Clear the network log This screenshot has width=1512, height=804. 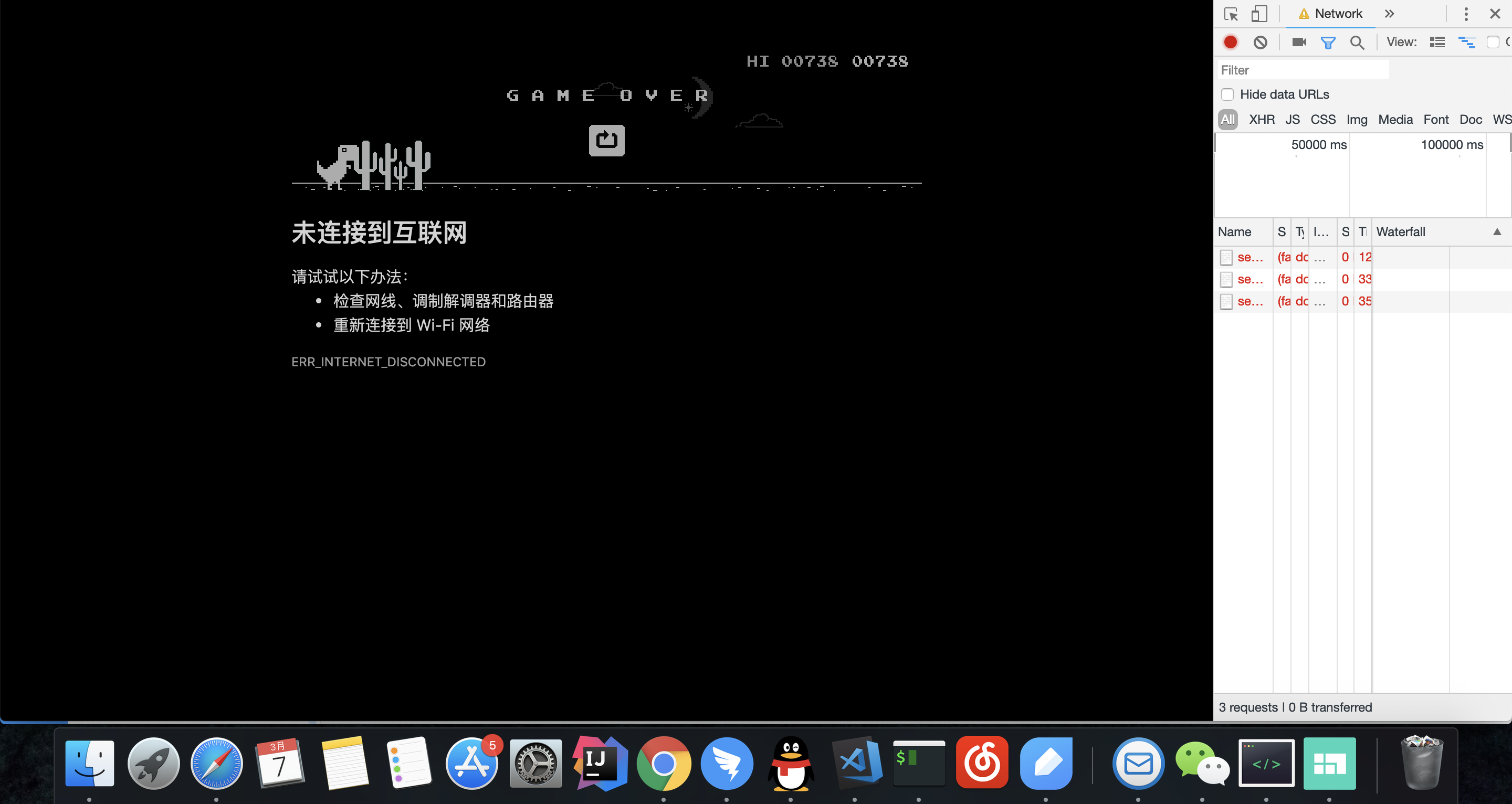pos(1260,43)
